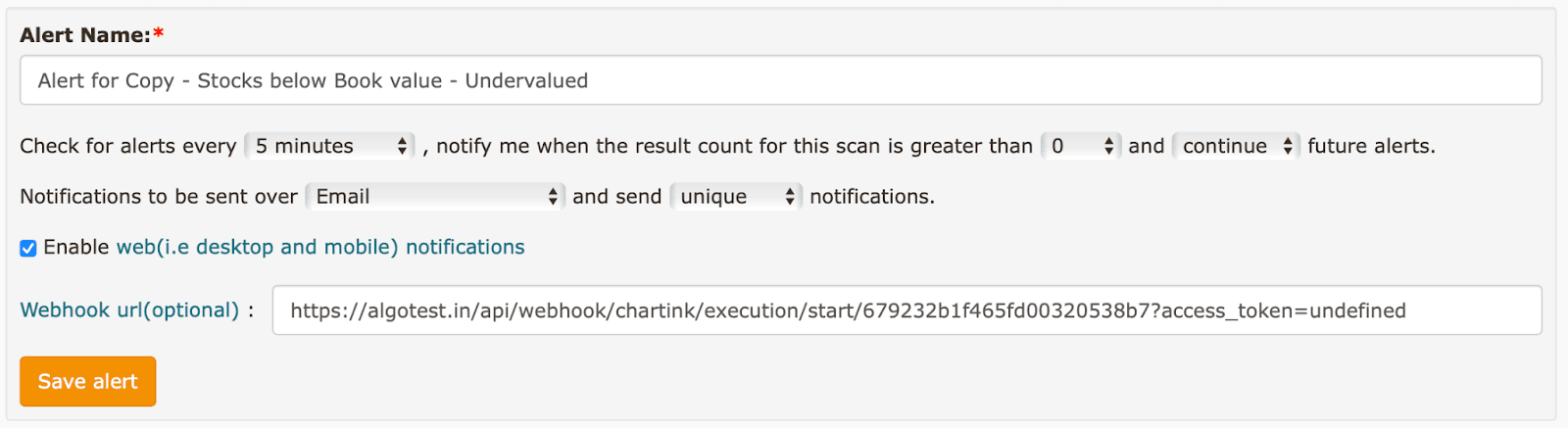Viewport: 1568px width, 428px height.
Task: Click the arrows beside the result count 0
Action: [x=1108, y=146]
